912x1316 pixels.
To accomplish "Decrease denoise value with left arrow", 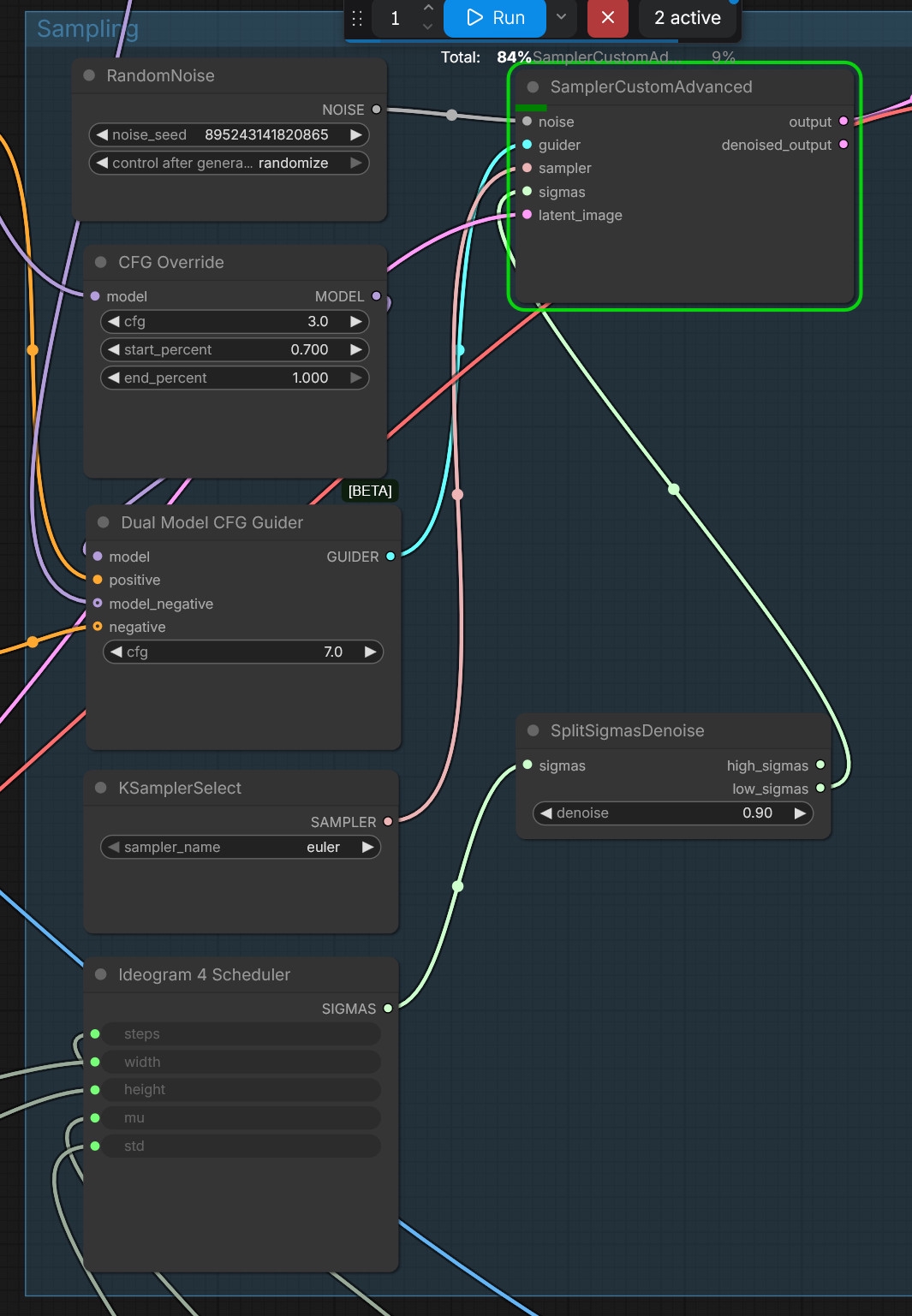I will coord(546,813).
